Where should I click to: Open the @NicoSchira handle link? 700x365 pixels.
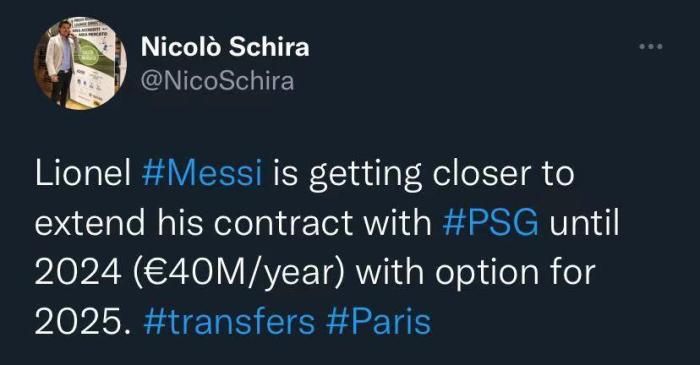pos(217,81)
